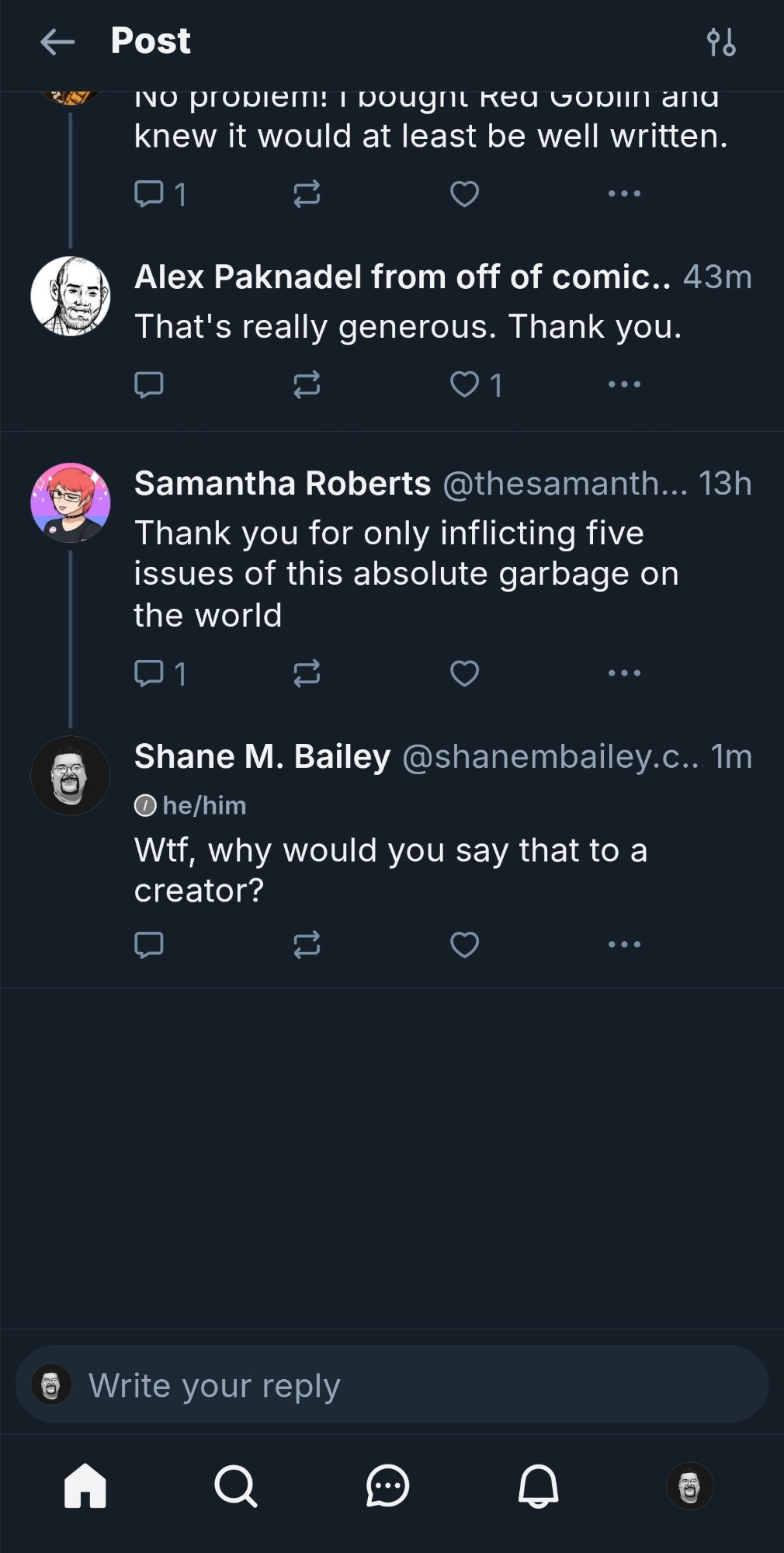
Task: Repost Alex Paknadel's reply
Action: tap(307, 384)
